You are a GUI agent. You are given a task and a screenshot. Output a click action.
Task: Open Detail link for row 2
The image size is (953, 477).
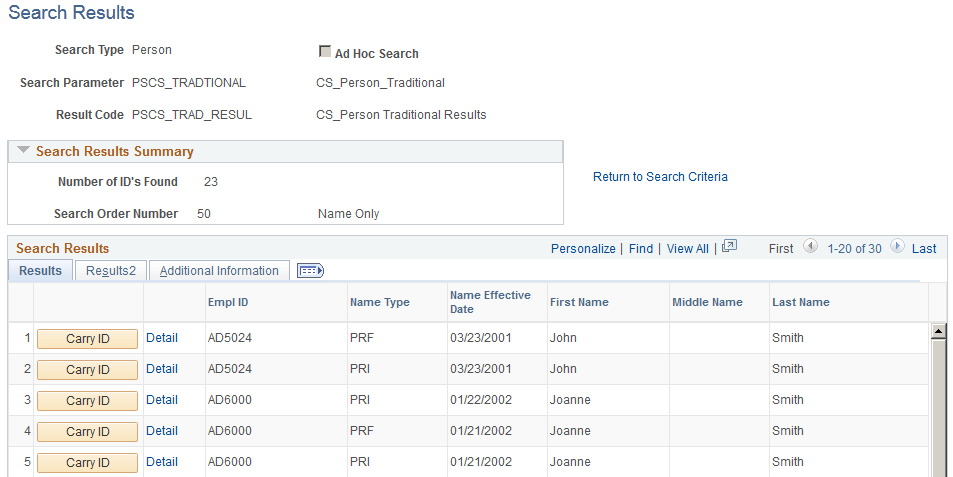pos(162,369)
